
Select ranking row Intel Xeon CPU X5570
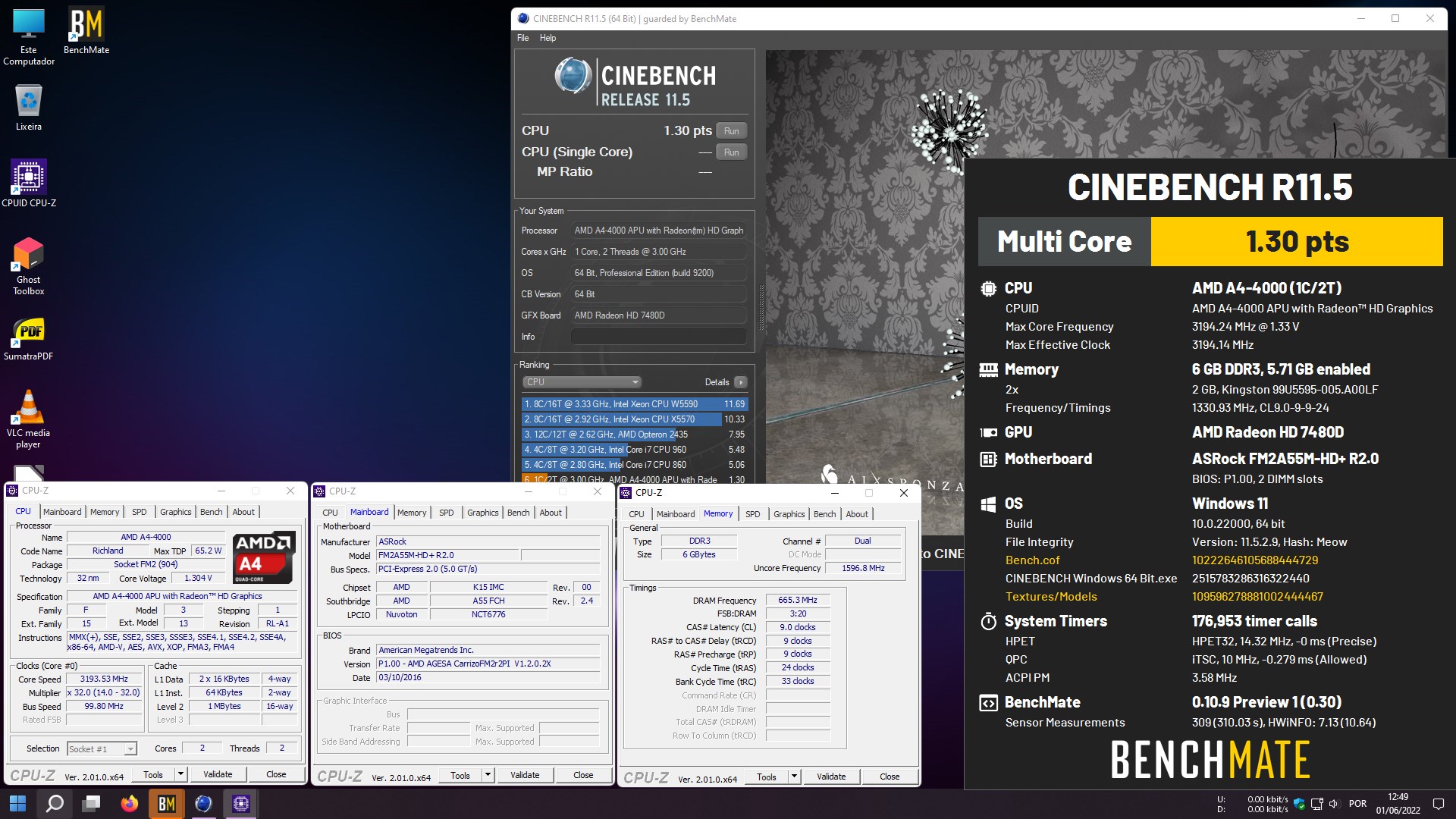[634, 419]
